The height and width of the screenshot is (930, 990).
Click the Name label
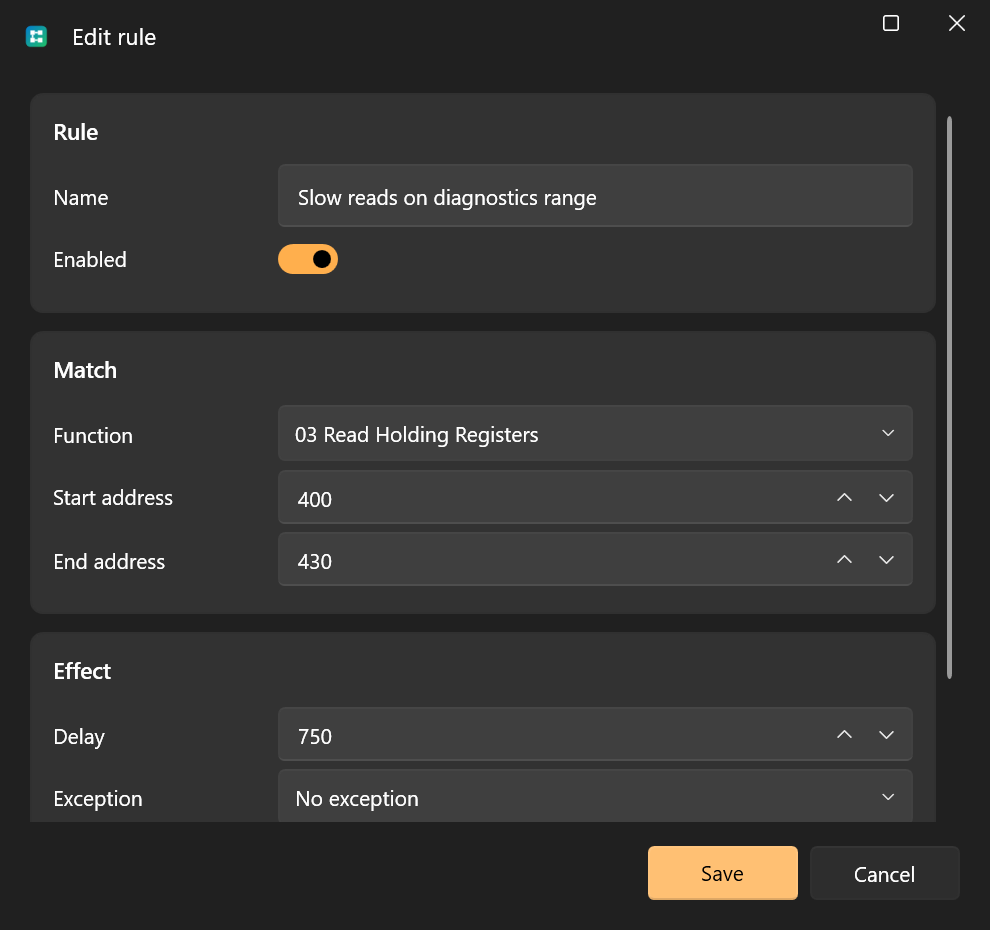tap(81, 198)
